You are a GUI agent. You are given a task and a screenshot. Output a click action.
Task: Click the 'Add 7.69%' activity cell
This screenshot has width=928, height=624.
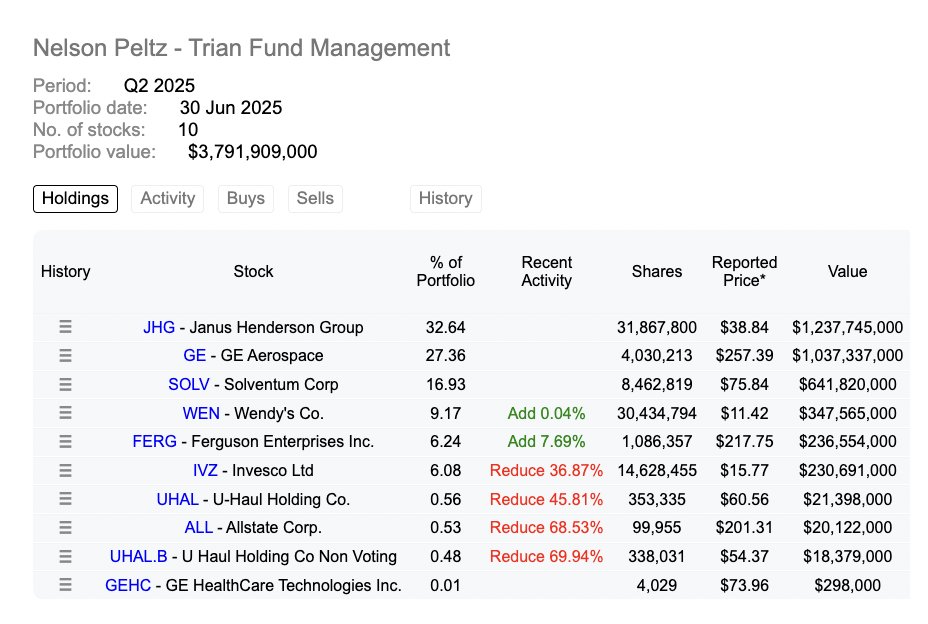[546, 442]
